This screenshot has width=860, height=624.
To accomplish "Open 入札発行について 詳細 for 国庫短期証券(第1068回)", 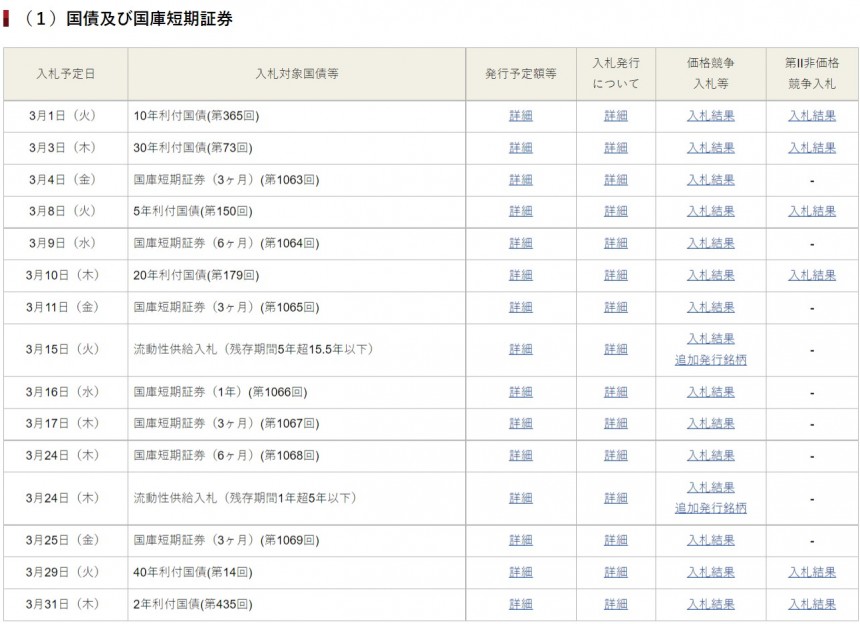I will click(x=616, y=456).
